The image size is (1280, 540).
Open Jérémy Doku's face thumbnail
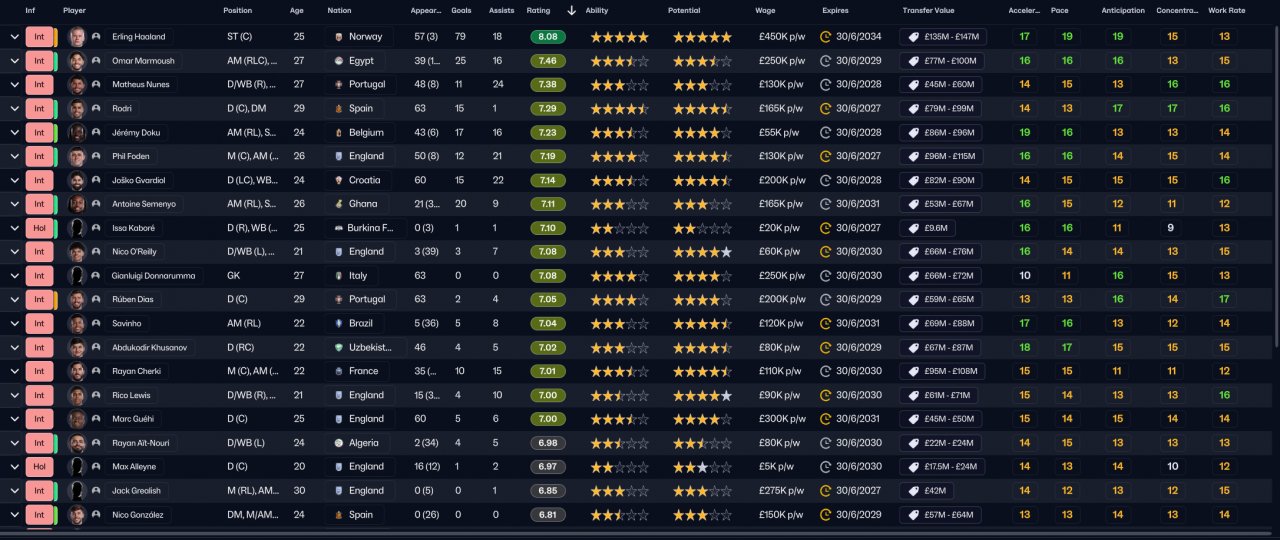76,132
